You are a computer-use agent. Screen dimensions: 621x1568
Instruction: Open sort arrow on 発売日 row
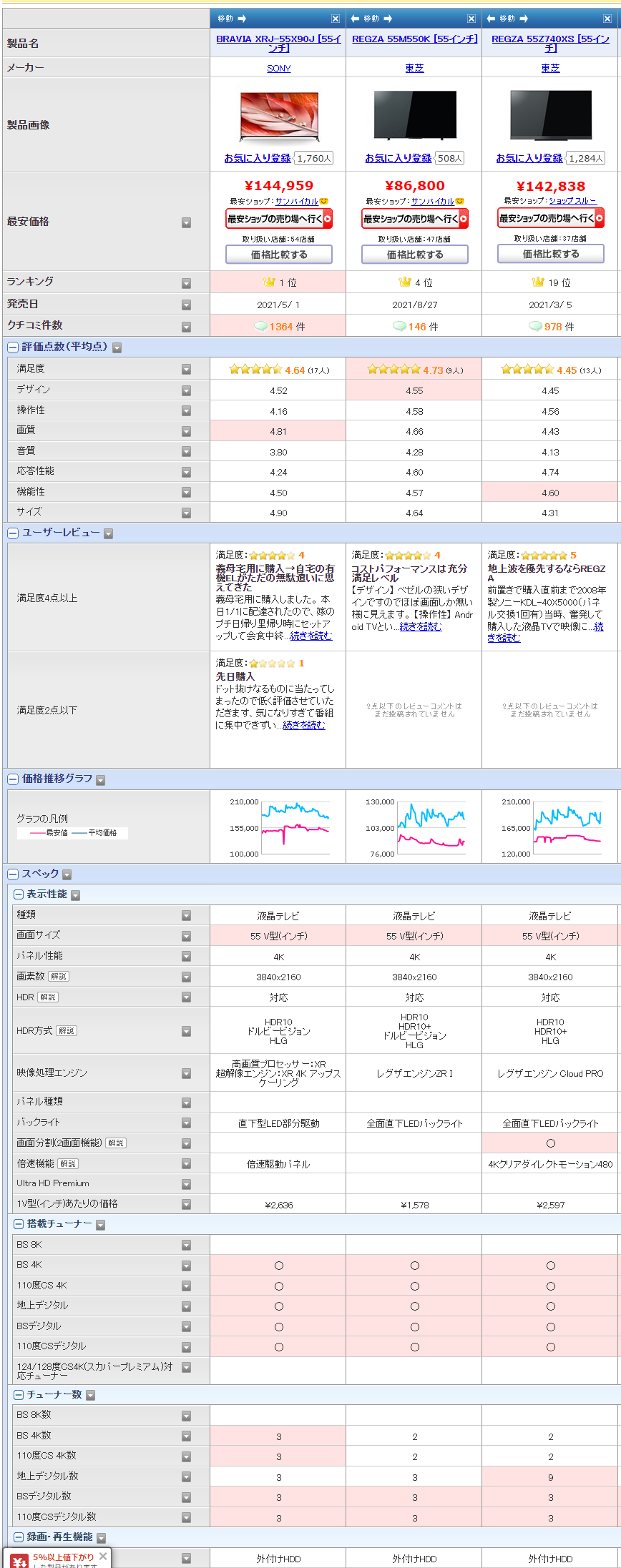point(186,305)
